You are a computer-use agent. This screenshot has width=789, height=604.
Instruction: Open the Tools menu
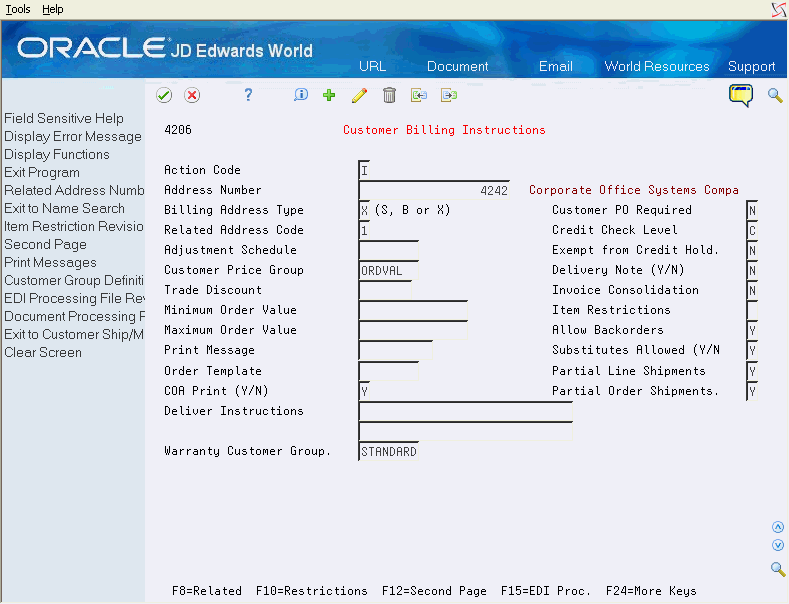point(18,9)
